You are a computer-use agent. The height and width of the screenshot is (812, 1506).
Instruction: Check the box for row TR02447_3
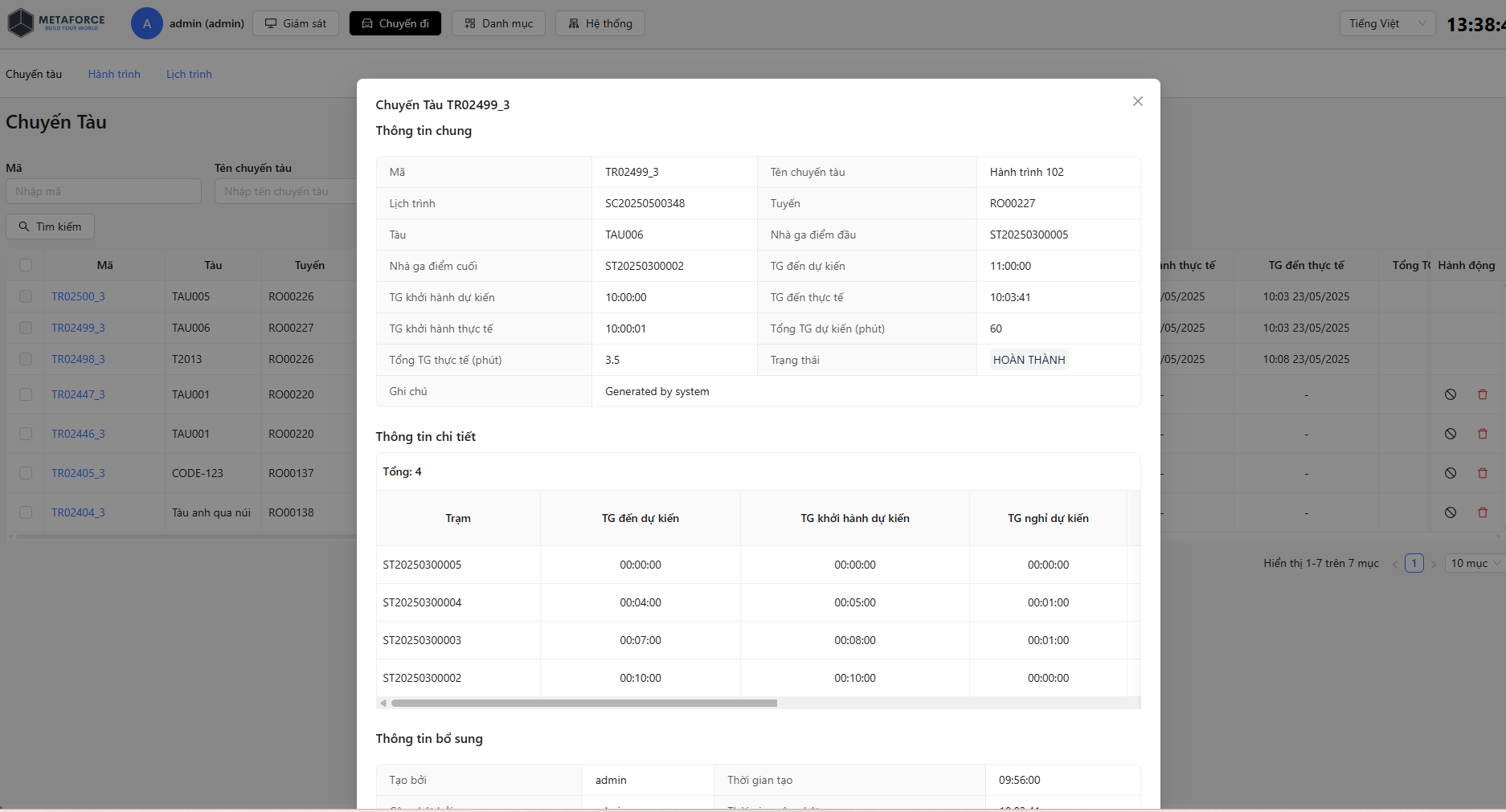[x=26, y=394]
